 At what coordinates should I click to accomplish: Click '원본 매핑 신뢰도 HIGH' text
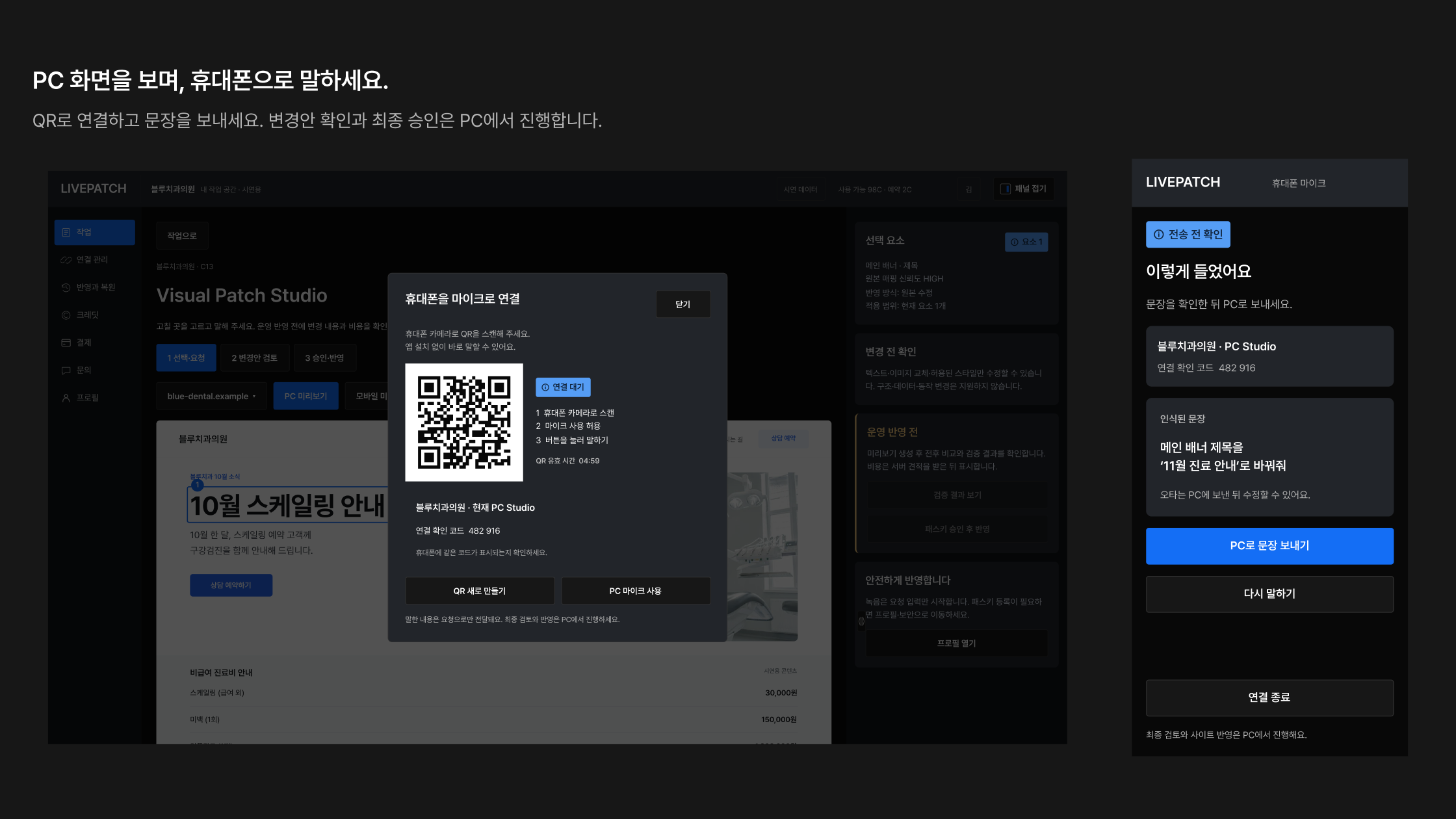pyautogui.click(x=904, y=279)
